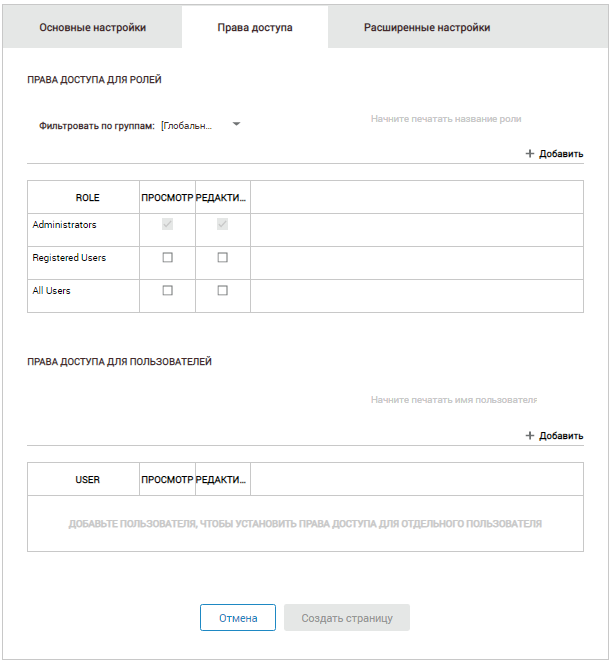Click the USER column header
This screenshot has height=663, width=615.
tap(88, 480)
